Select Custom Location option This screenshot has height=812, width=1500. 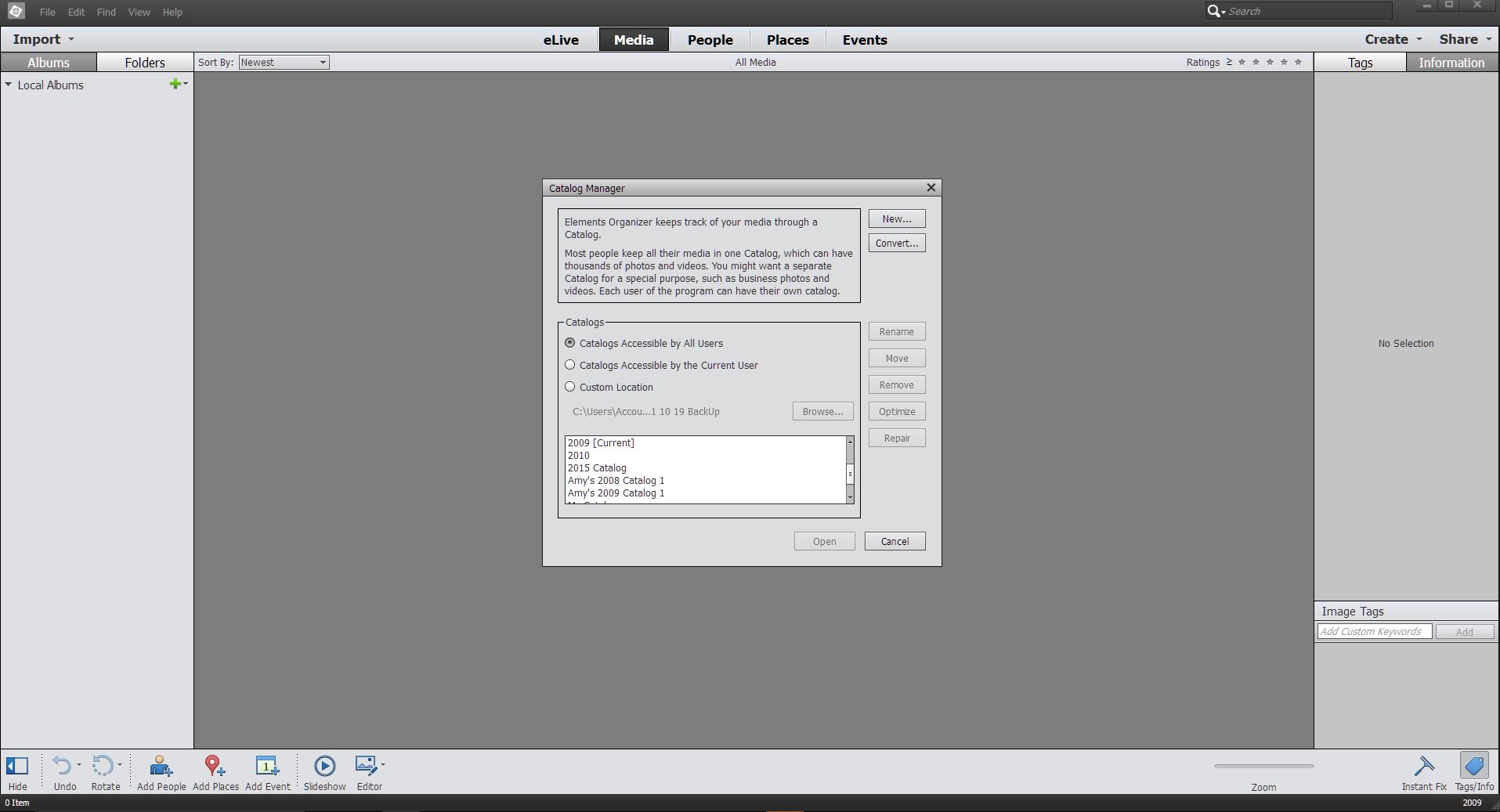pyautogui.click(x=569, y=387)
